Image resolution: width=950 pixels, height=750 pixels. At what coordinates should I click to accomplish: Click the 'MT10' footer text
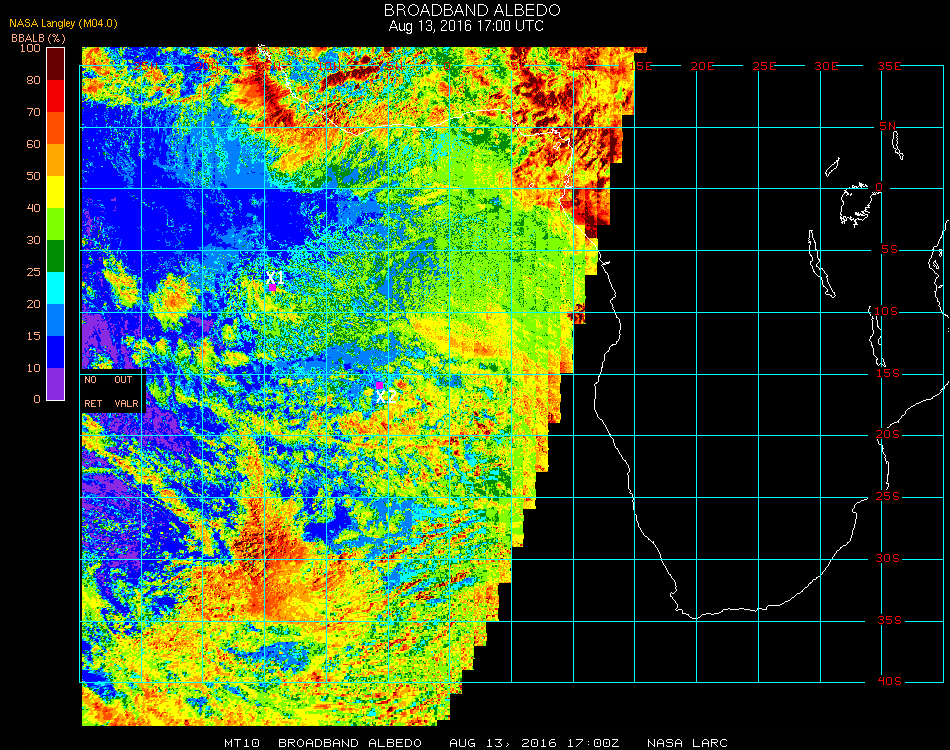point(242,743)
